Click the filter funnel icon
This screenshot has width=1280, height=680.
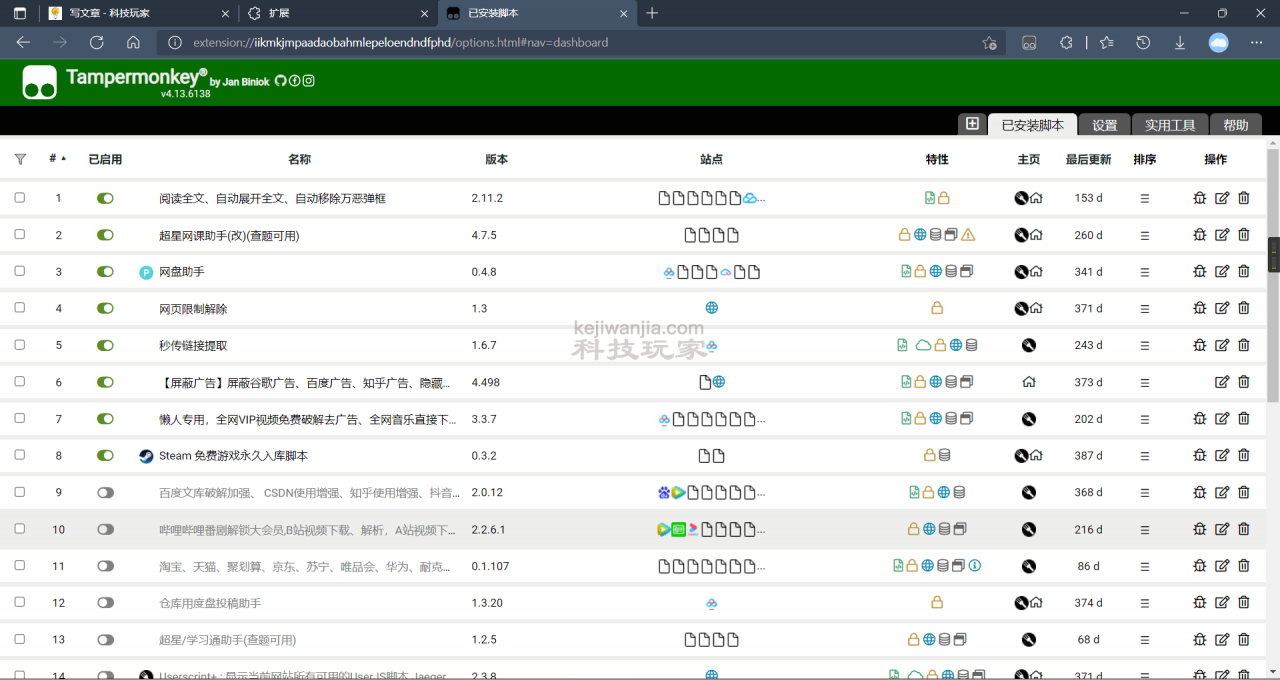pyautogui.click(x=20, y=159)
